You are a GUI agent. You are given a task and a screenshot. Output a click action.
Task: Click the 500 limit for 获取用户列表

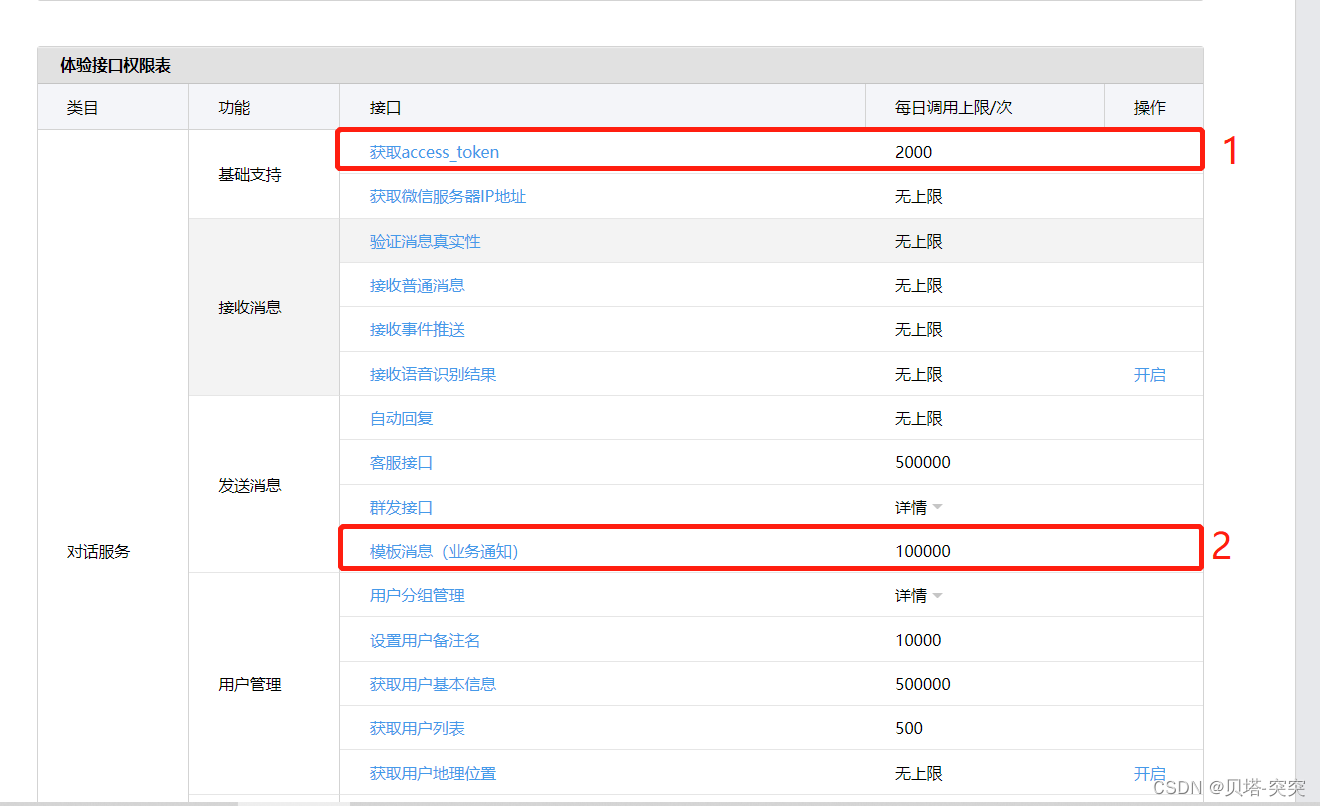909,728
